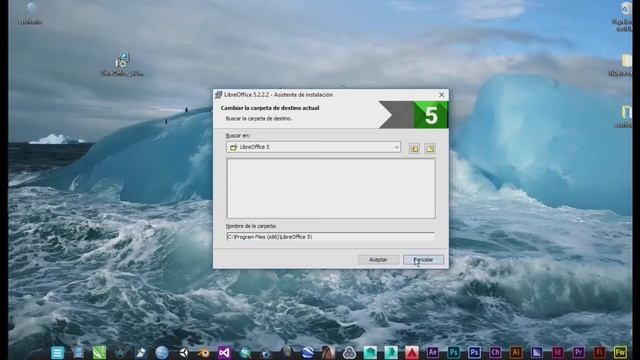This screenshot has height=360, width=640.
Task: Select the LibreOffice installer desktop icon
Action: click(122, 64)
